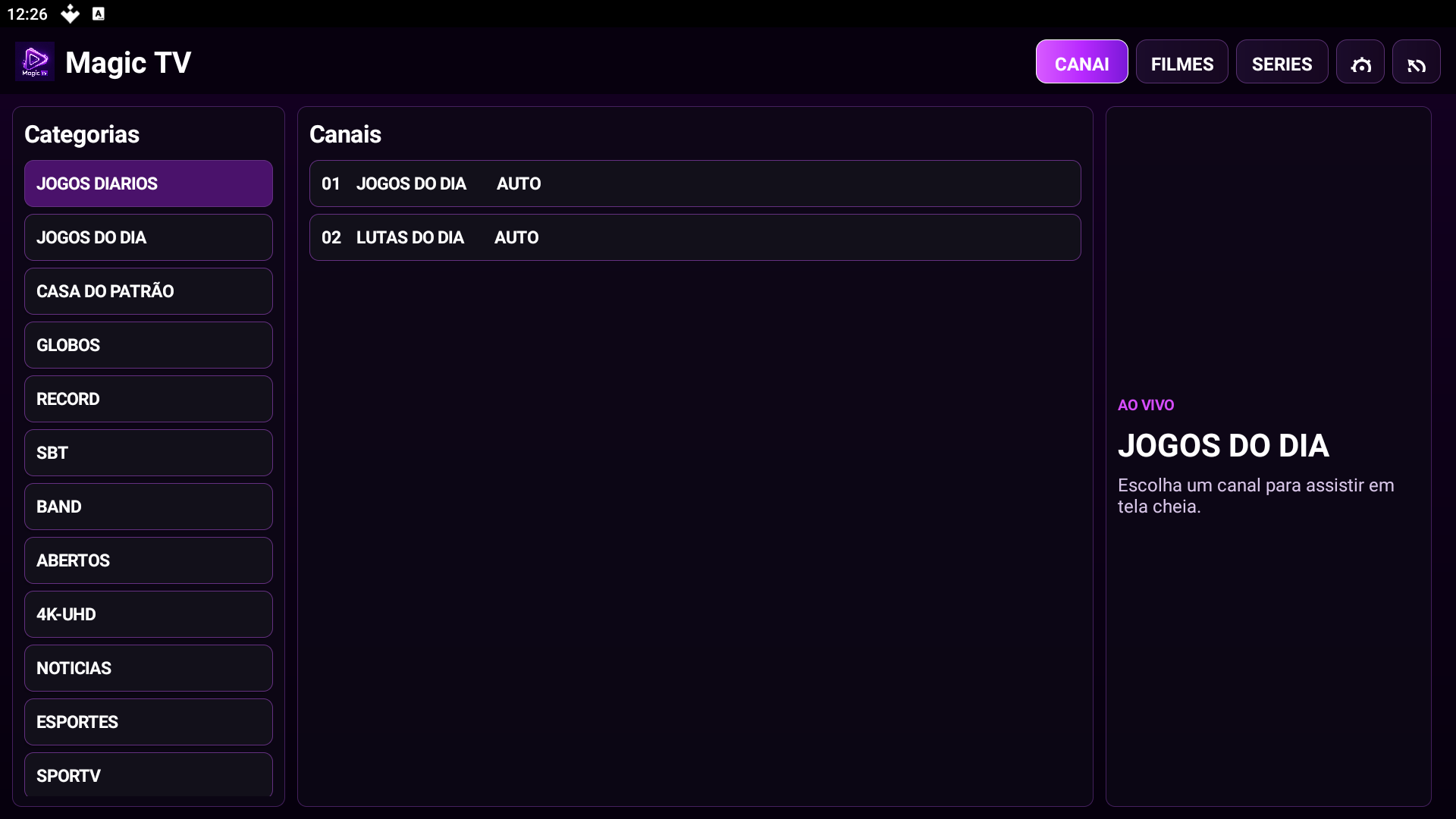The width and height of the screenshot is (1456, 819).
Task: Select the JOGOS DIARIOS category
Action: click(149, 184)
